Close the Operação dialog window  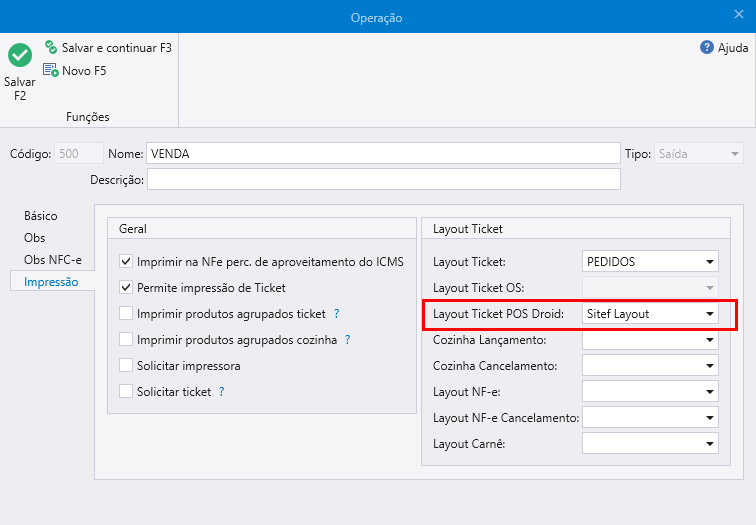(739, 15)
